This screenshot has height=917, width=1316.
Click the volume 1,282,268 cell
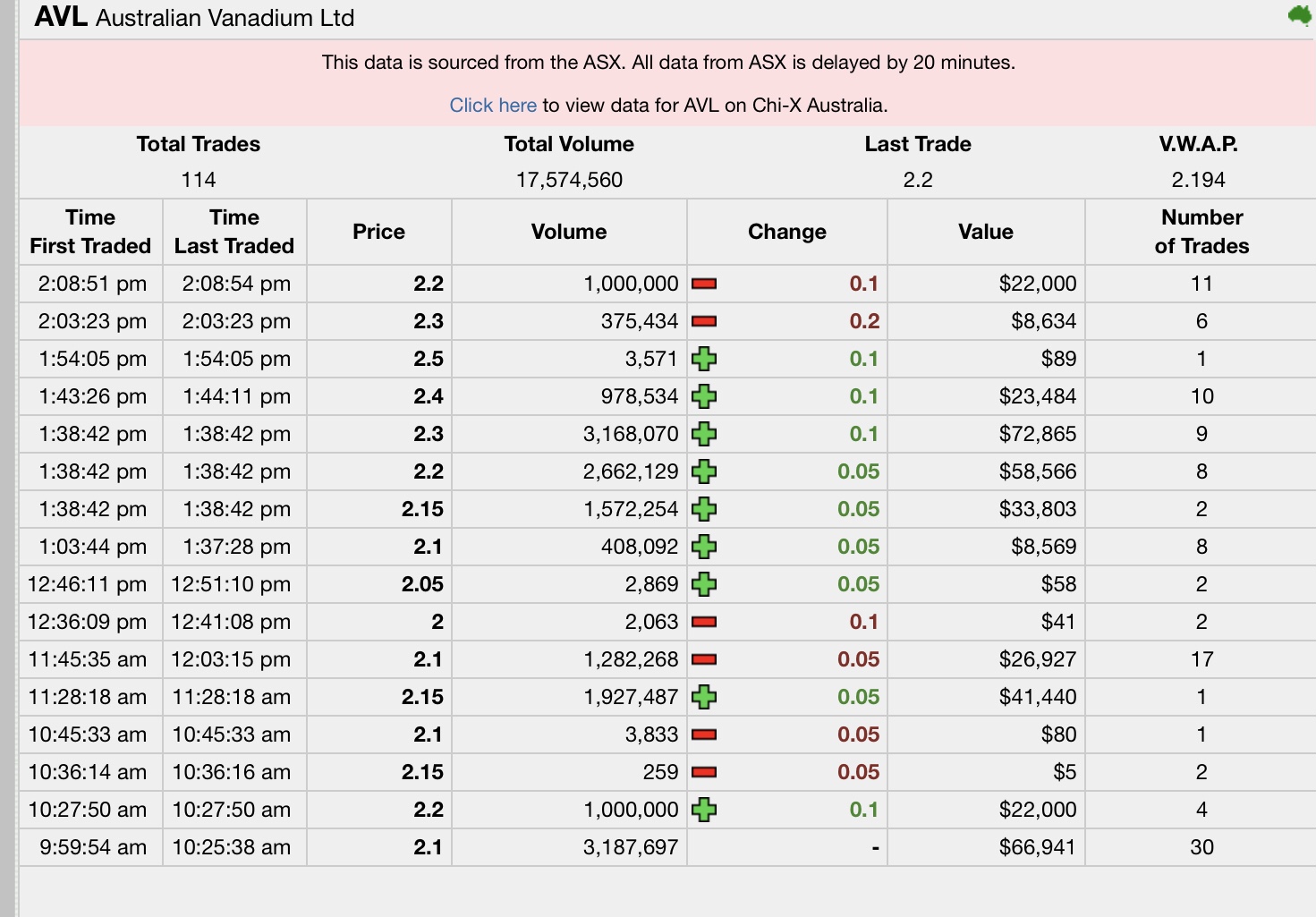coord(569,659)
